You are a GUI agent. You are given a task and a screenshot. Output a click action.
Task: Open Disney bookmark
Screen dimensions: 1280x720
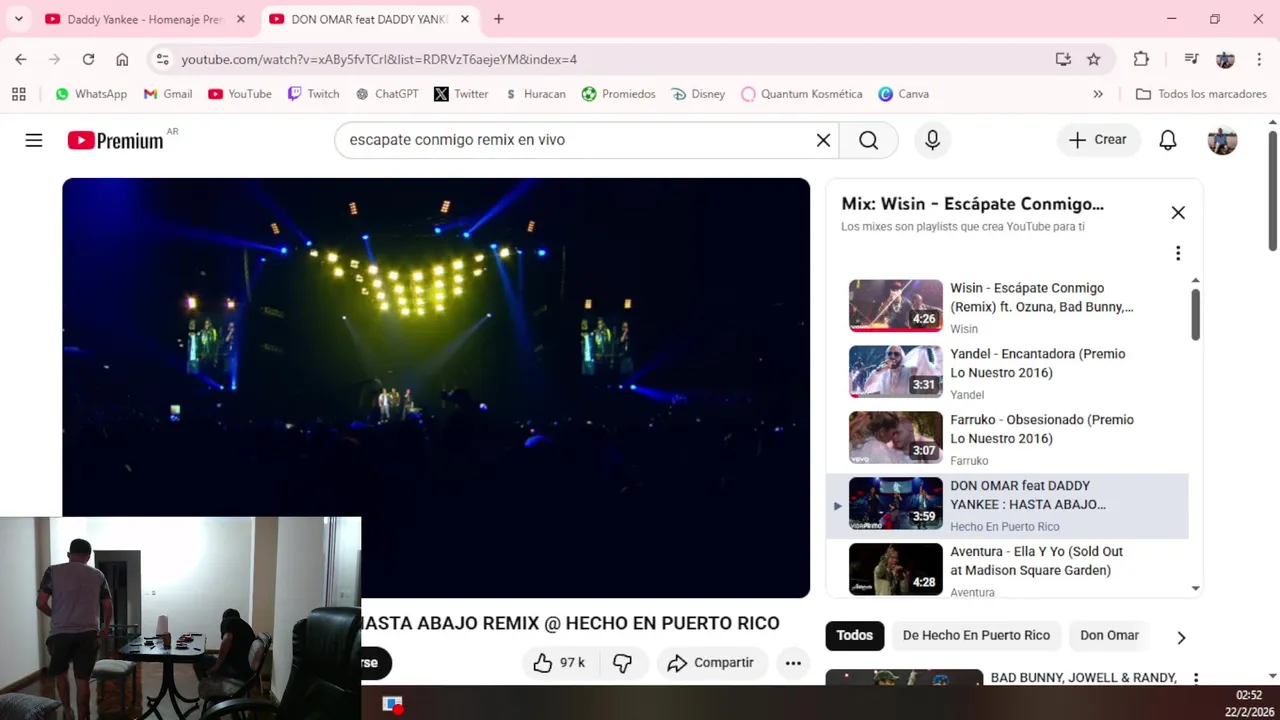point(699,94)
